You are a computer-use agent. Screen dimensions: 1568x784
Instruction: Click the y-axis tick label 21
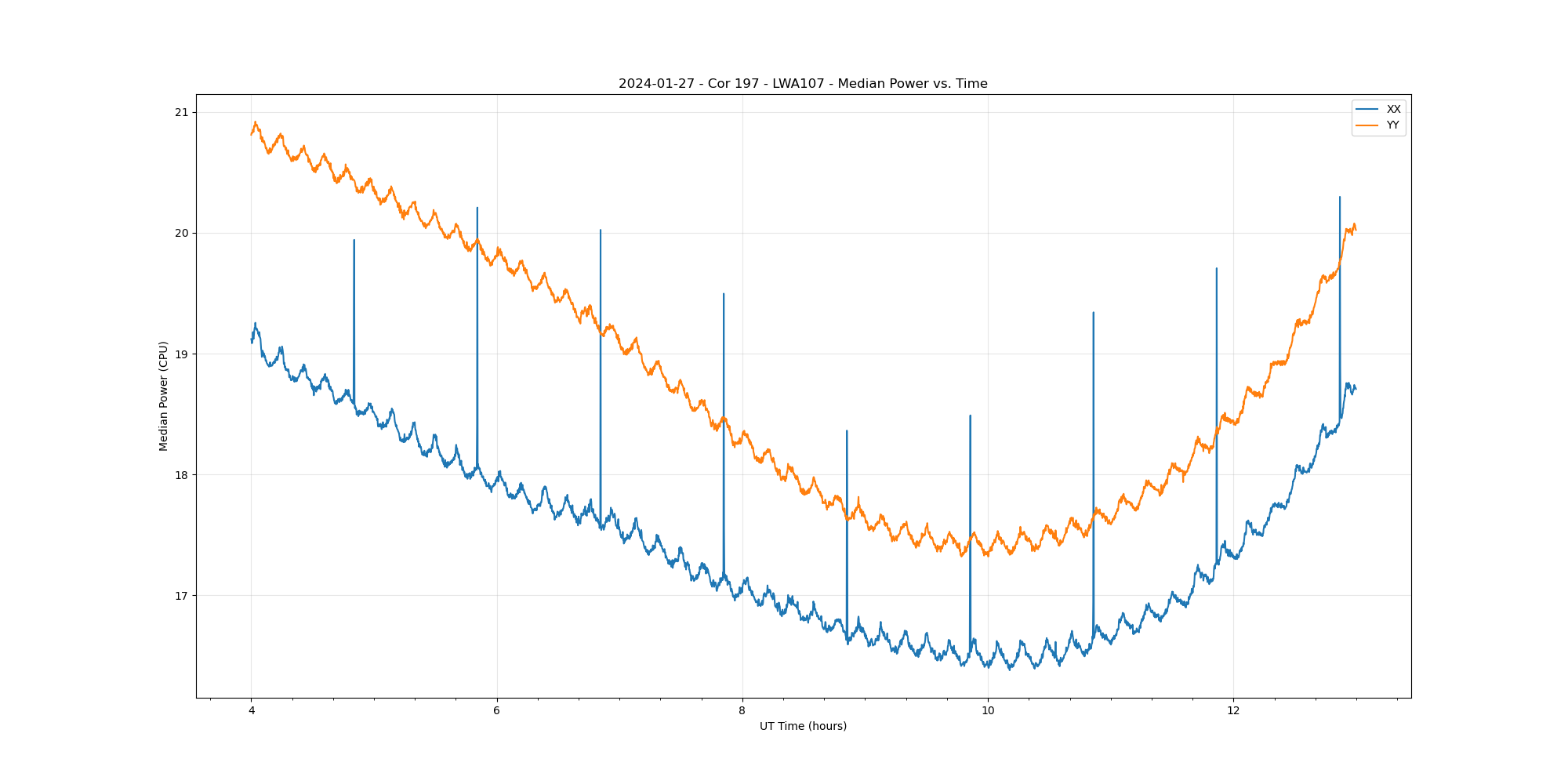coord(182,113)
